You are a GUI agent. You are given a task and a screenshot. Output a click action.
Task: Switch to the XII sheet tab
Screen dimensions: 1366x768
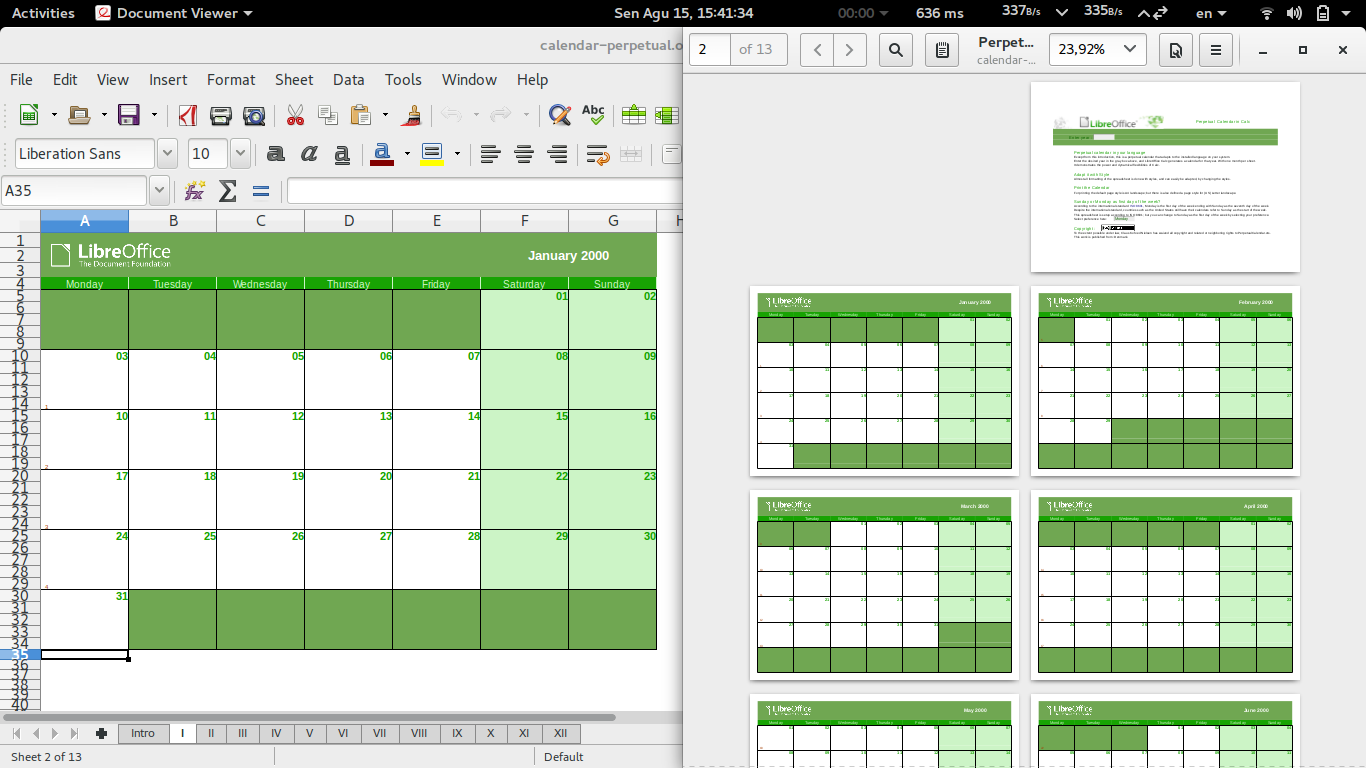pyautogui.click(x=561, y=733)
